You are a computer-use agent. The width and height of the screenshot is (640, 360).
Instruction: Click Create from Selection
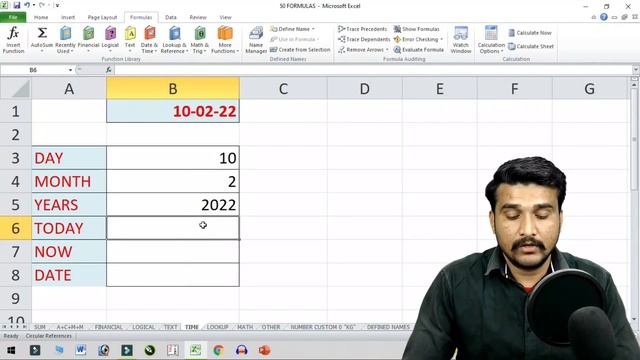click(x=300, y=50)
